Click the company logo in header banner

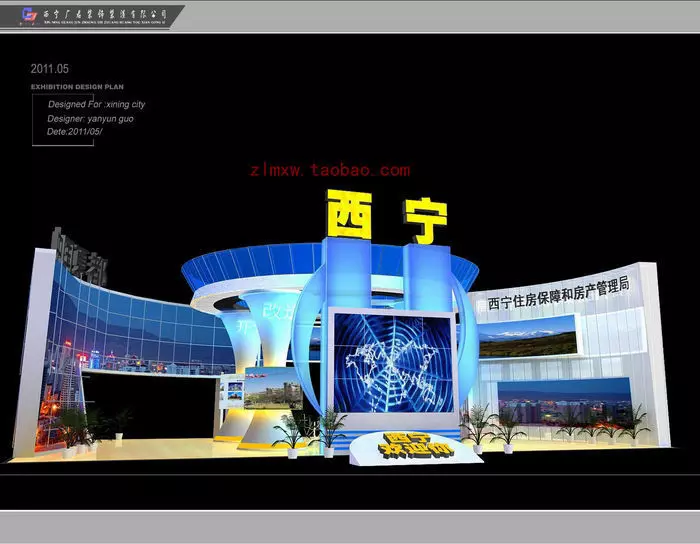[30, 16]
